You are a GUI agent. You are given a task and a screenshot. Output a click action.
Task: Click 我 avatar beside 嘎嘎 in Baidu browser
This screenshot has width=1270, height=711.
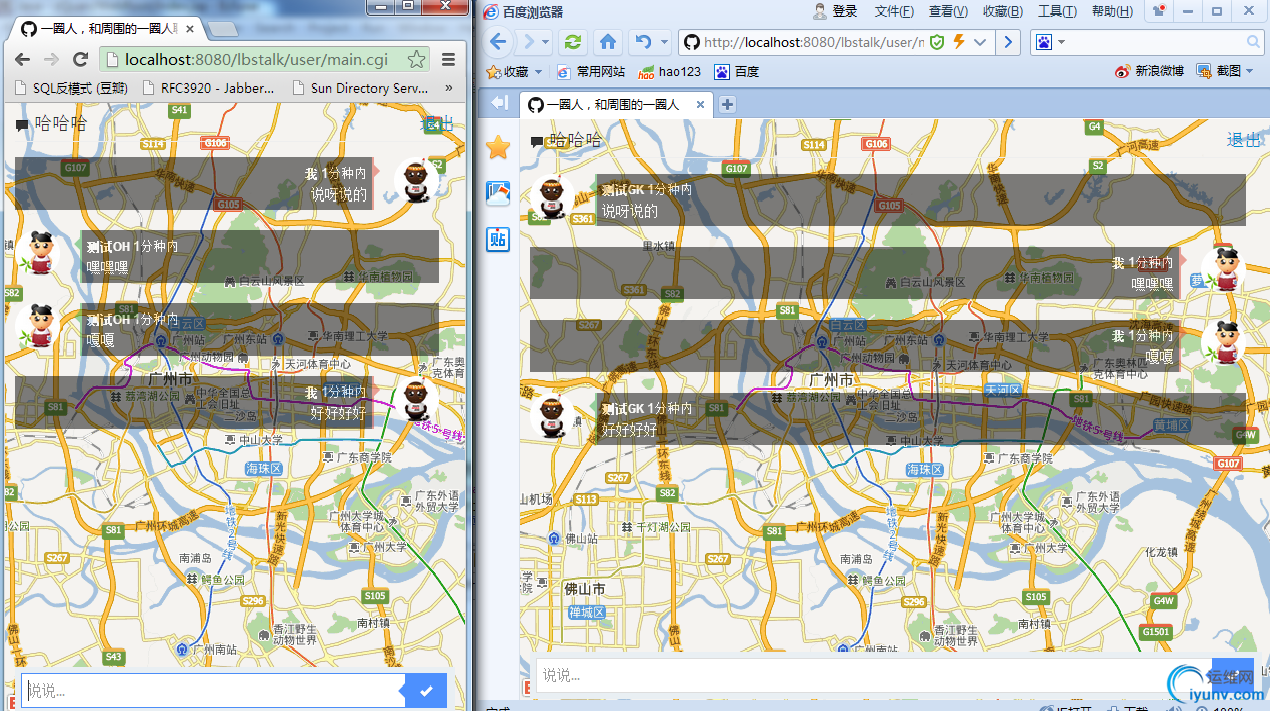coord(1223,345)
